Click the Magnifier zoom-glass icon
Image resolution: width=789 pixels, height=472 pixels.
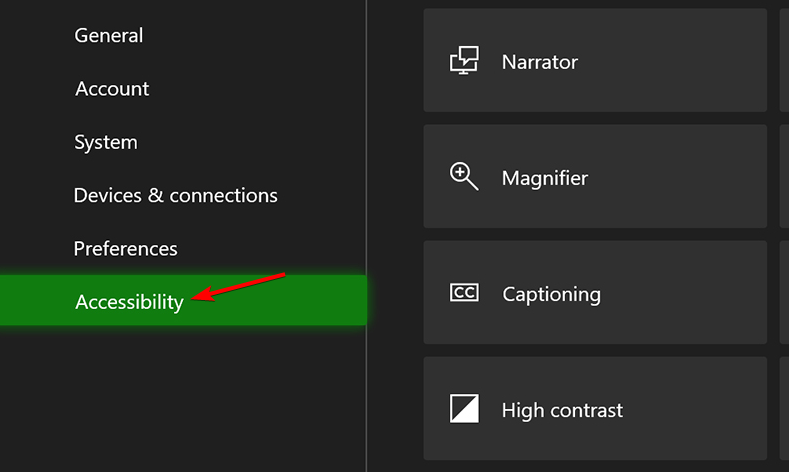point(464,177)
